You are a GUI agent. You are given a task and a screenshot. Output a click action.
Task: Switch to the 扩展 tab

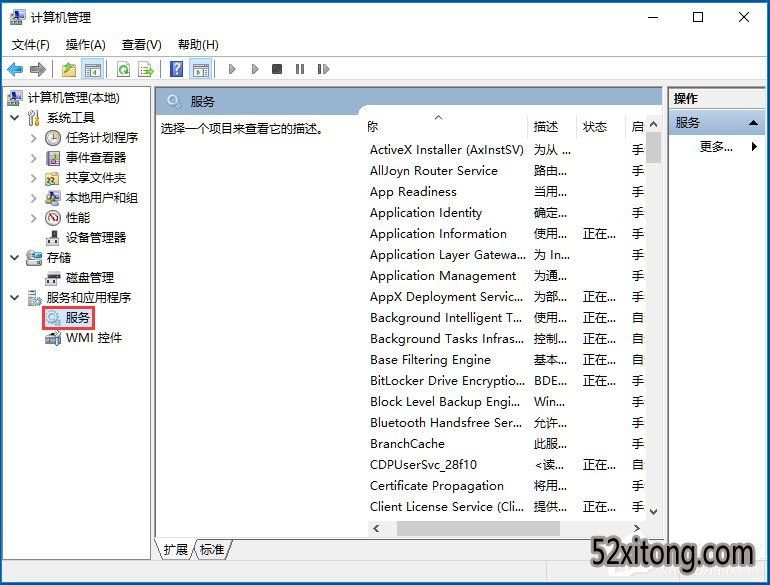(x=176, y=550)
